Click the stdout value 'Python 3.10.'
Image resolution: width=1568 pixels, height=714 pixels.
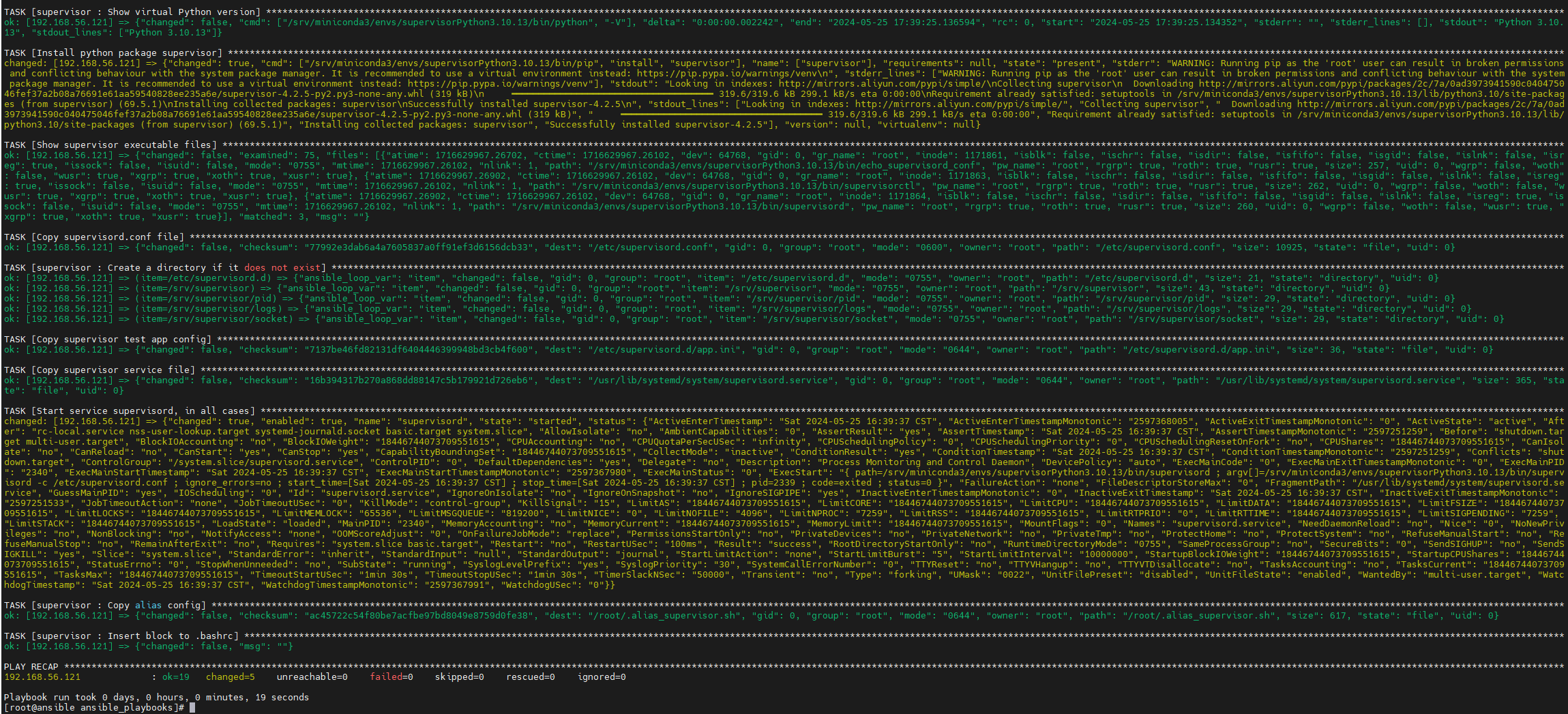click(x=1532, y=22)
